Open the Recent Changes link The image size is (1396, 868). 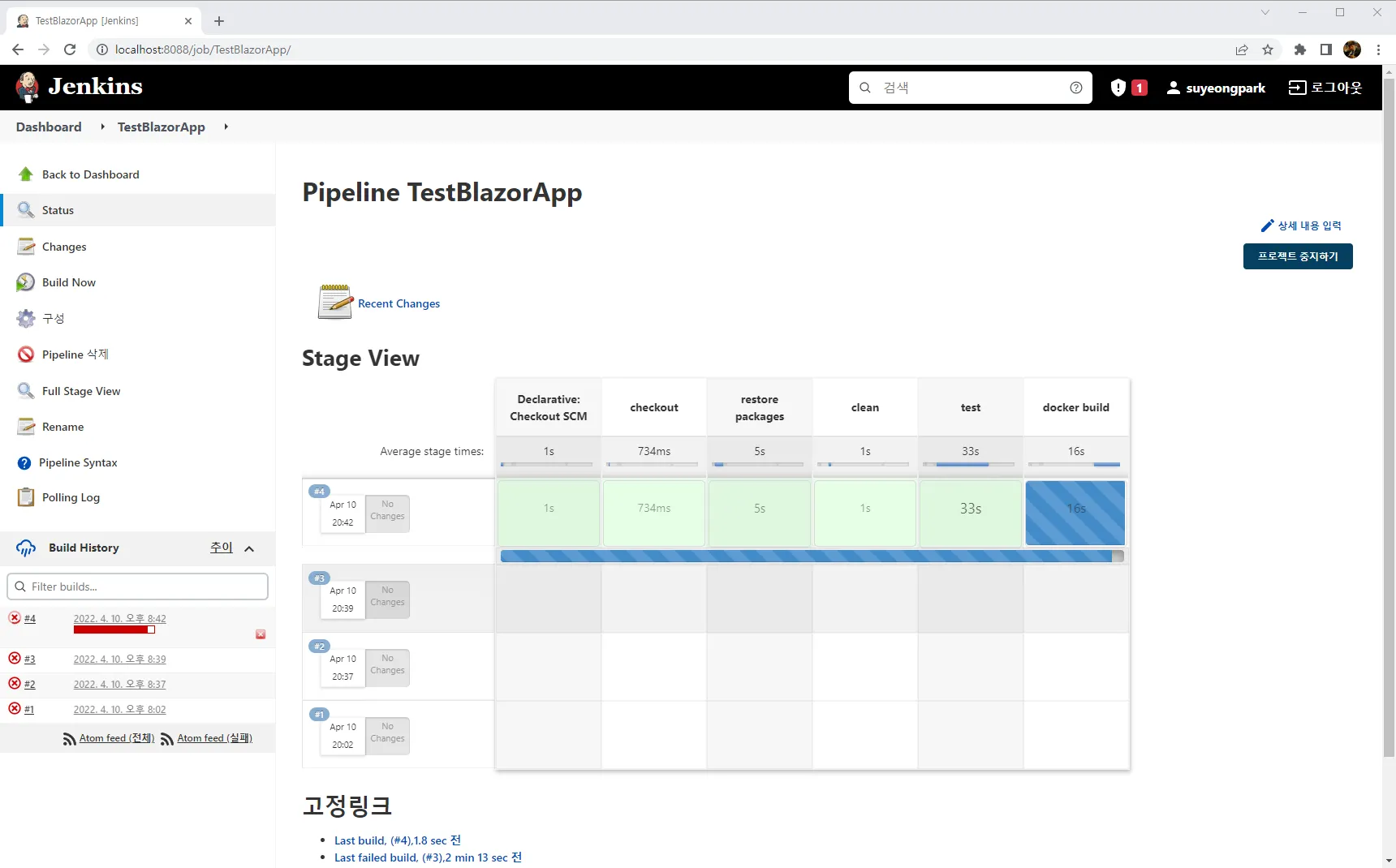point(399,303)
